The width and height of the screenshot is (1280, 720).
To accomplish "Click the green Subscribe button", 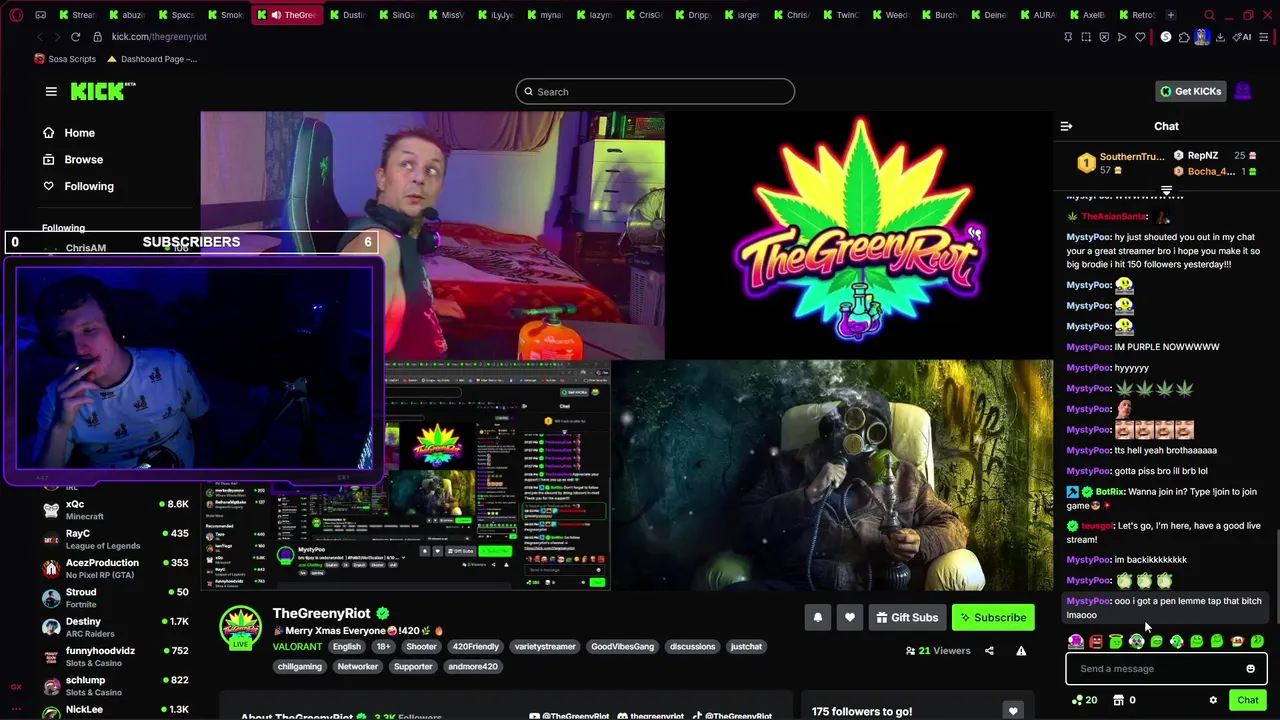I will click(x=993, y=618).
